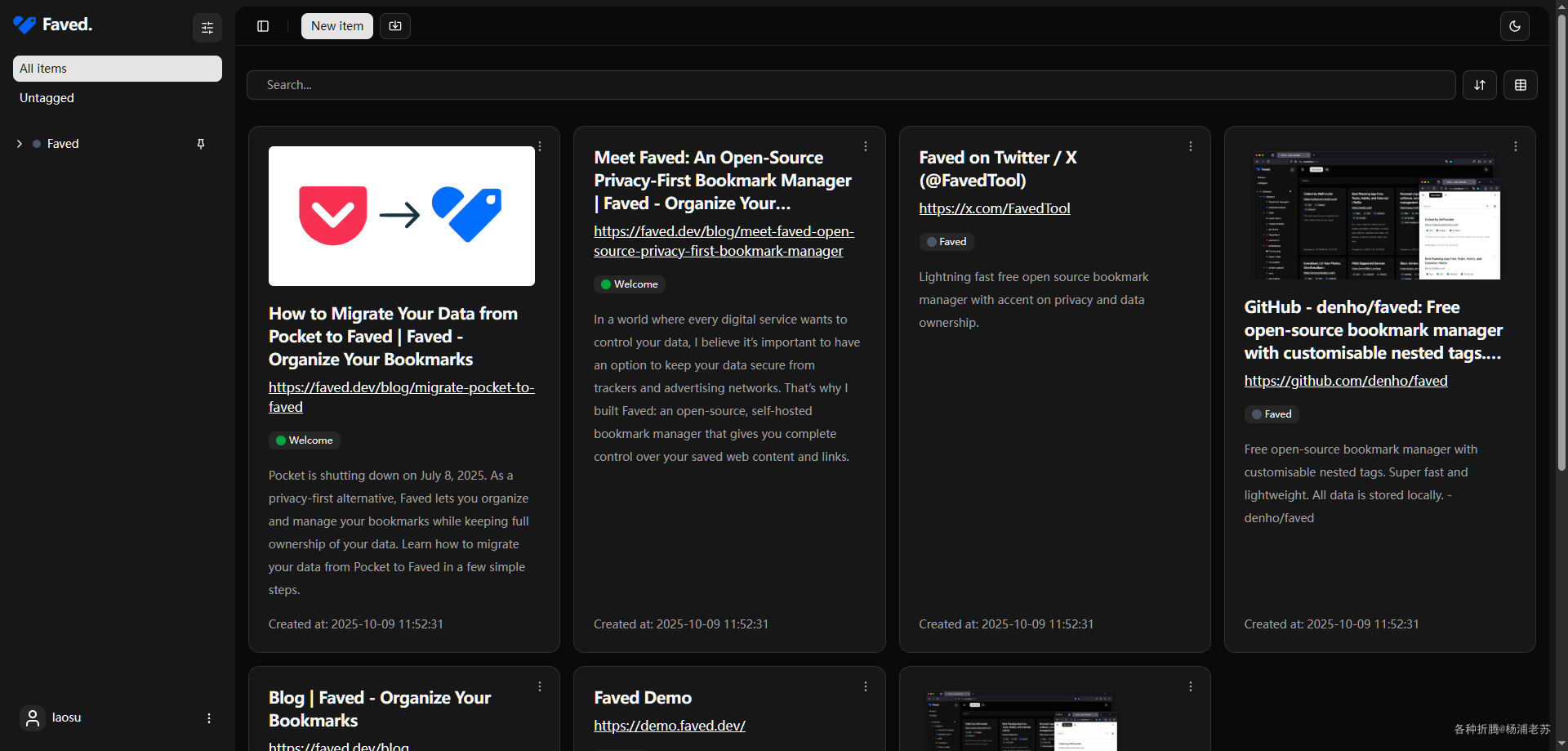Click the 'Faved on Twitter / X' title
Viewport: 1568px width, 751px height.
pos(998,169)
